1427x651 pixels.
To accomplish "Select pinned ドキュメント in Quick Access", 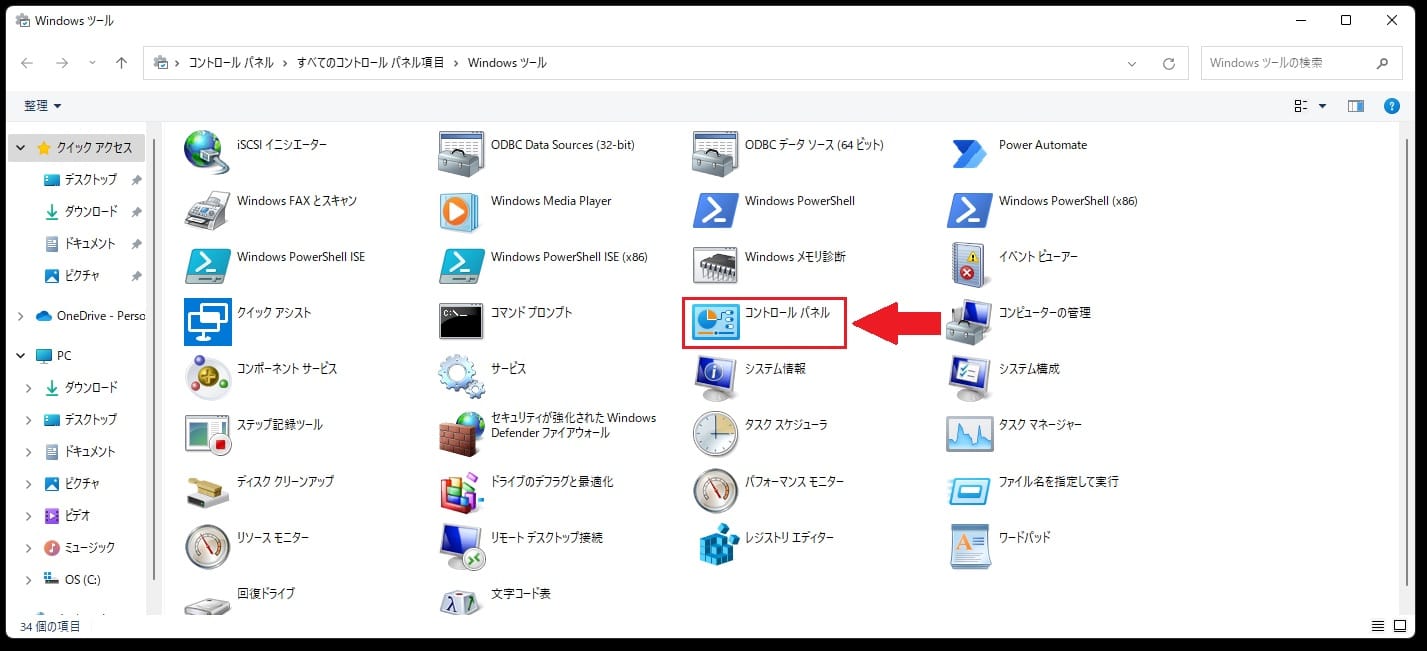I will click(x=90, y=244).
